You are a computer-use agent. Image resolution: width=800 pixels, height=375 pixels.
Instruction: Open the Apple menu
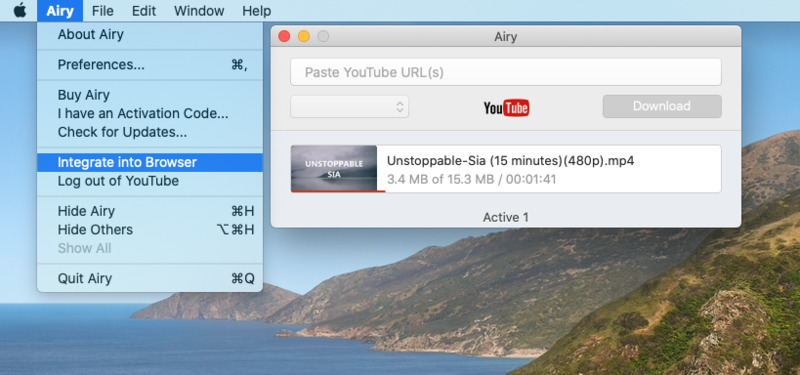click(20, 10)
